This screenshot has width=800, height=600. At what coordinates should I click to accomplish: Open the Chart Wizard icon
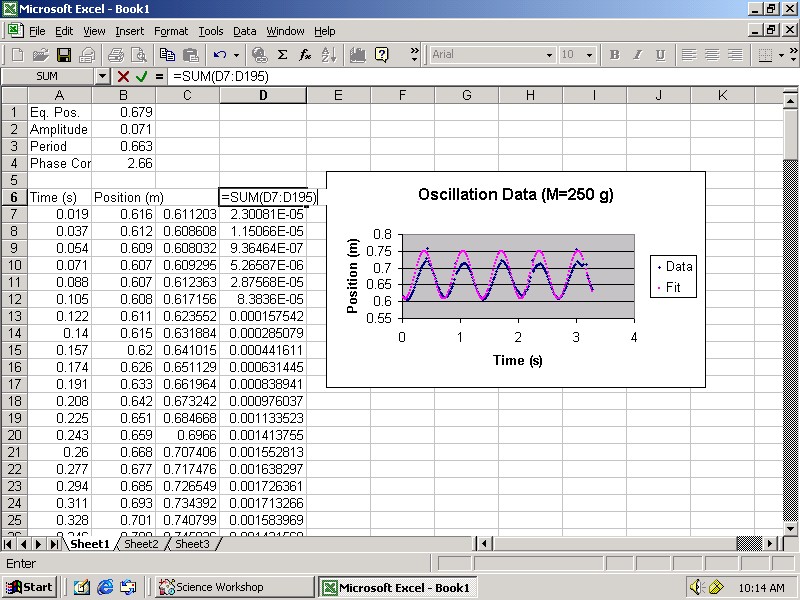pyautogui.click(x=357, y=55)
